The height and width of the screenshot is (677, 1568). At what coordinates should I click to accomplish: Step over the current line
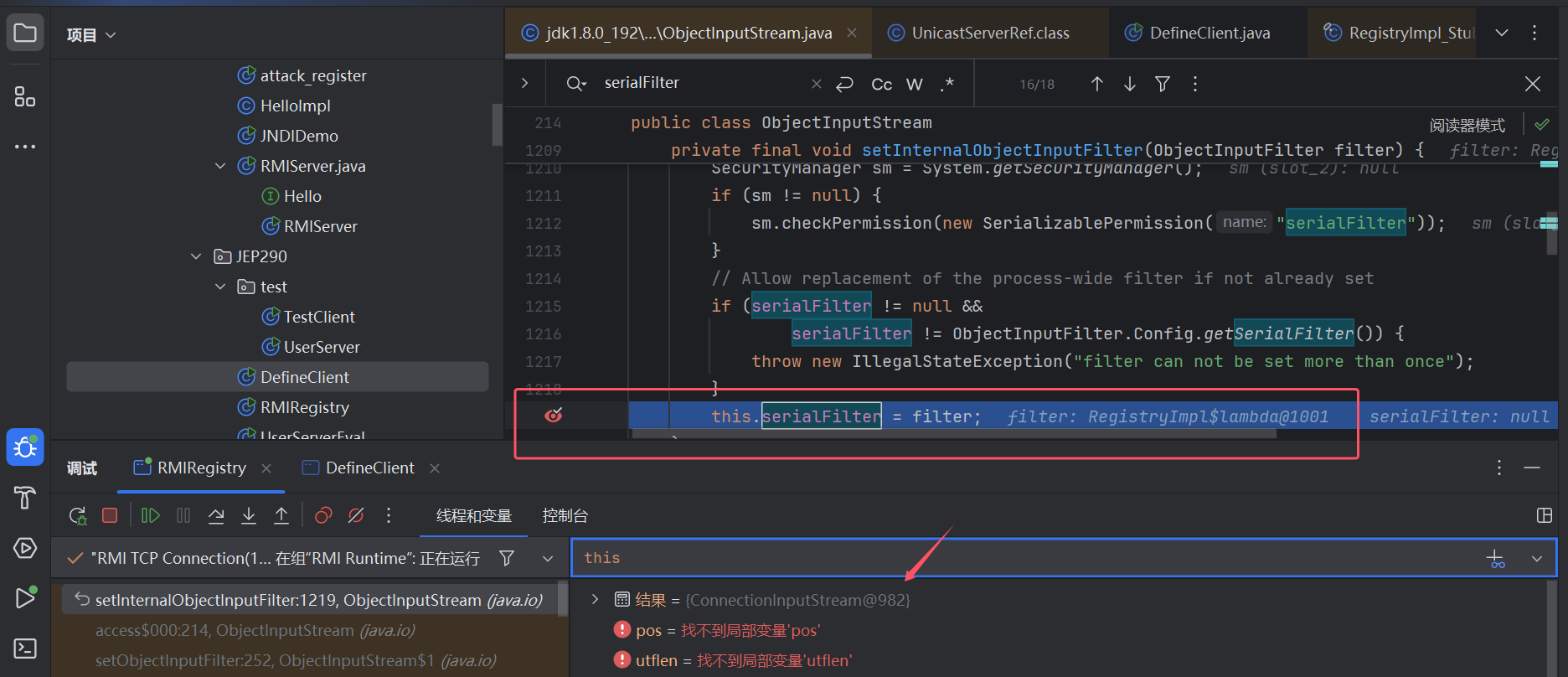[x=216, y=515]
